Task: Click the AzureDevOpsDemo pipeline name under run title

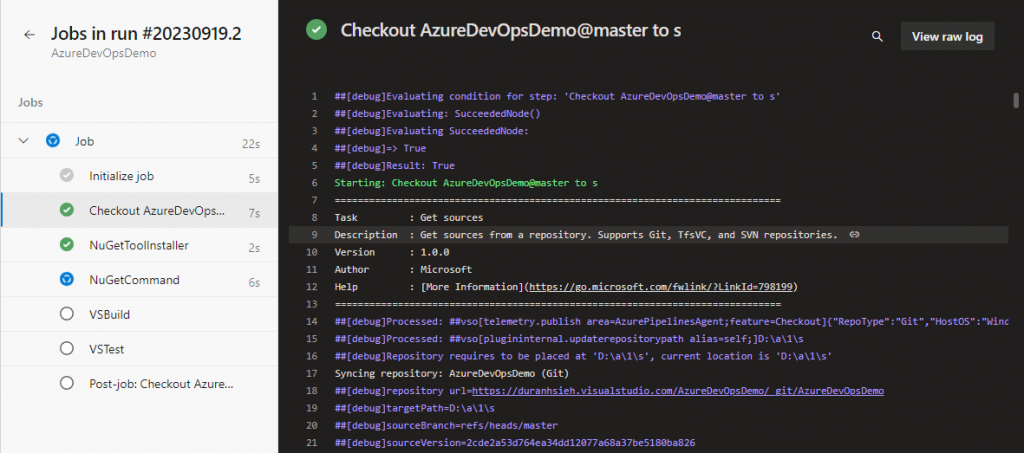Action: point(104,54)
